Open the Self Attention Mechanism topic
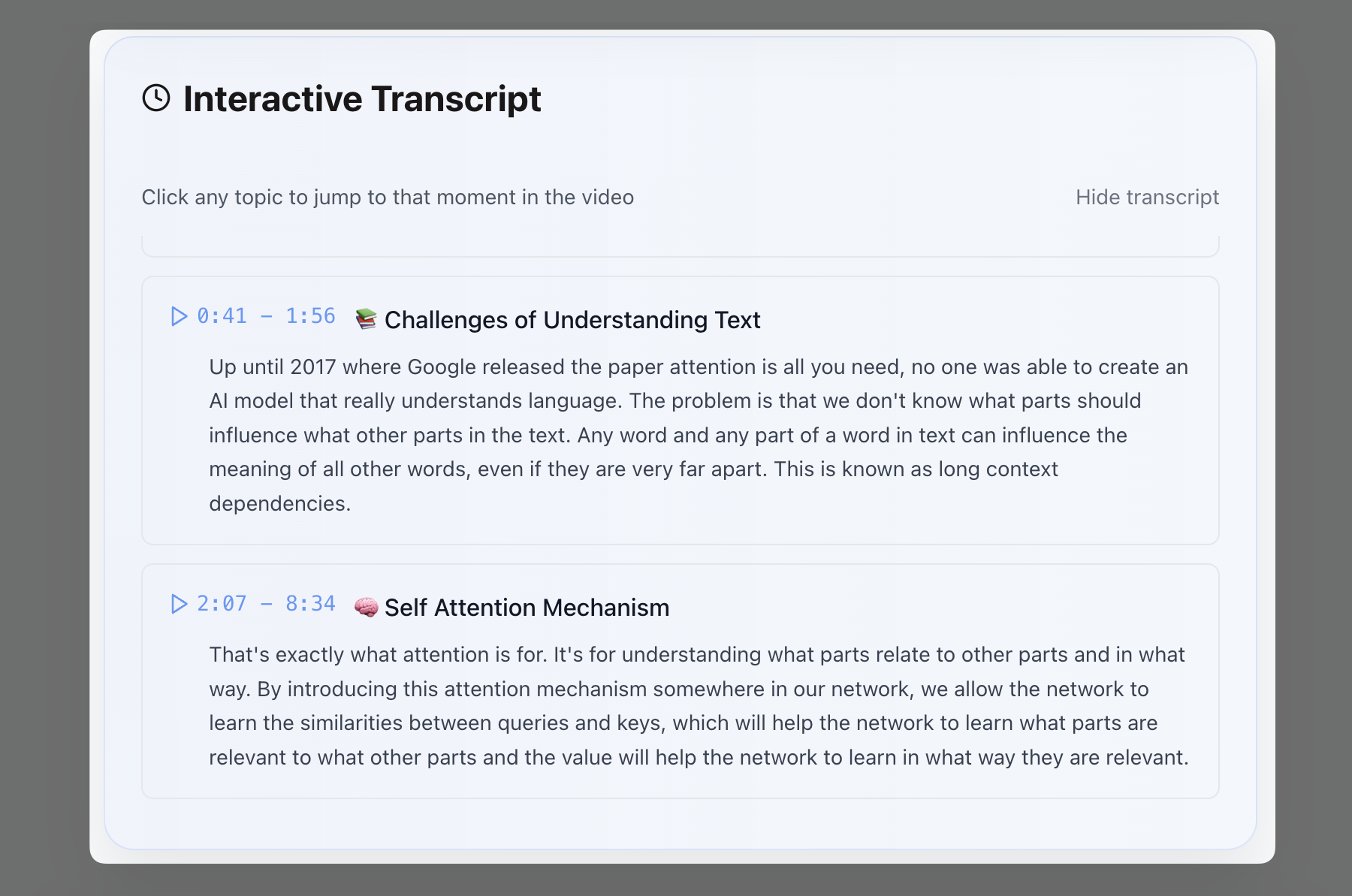Viewport: 1352px width, 896px height. coord(527,608)
